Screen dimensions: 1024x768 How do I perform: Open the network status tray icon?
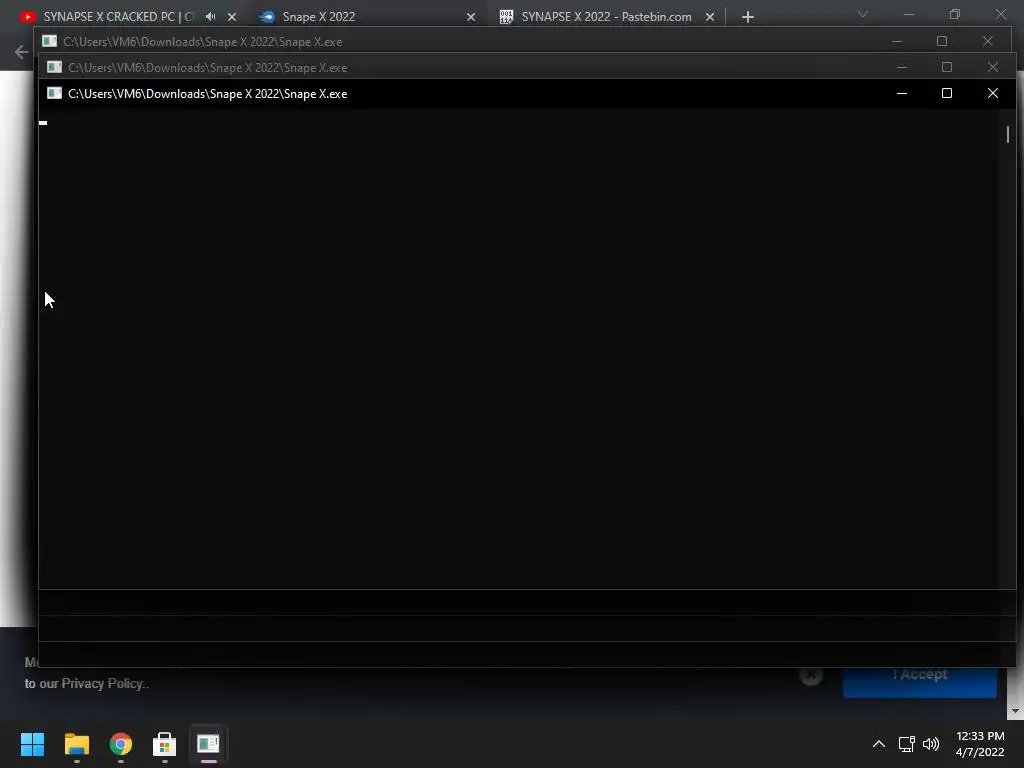[906, 744]
